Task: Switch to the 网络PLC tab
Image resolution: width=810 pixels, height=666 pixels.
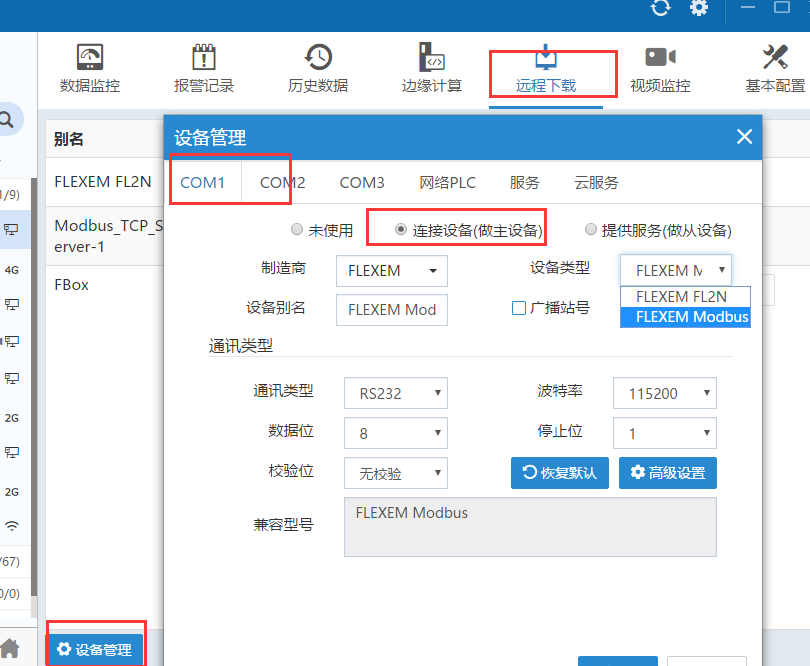Action: (447, 182)
